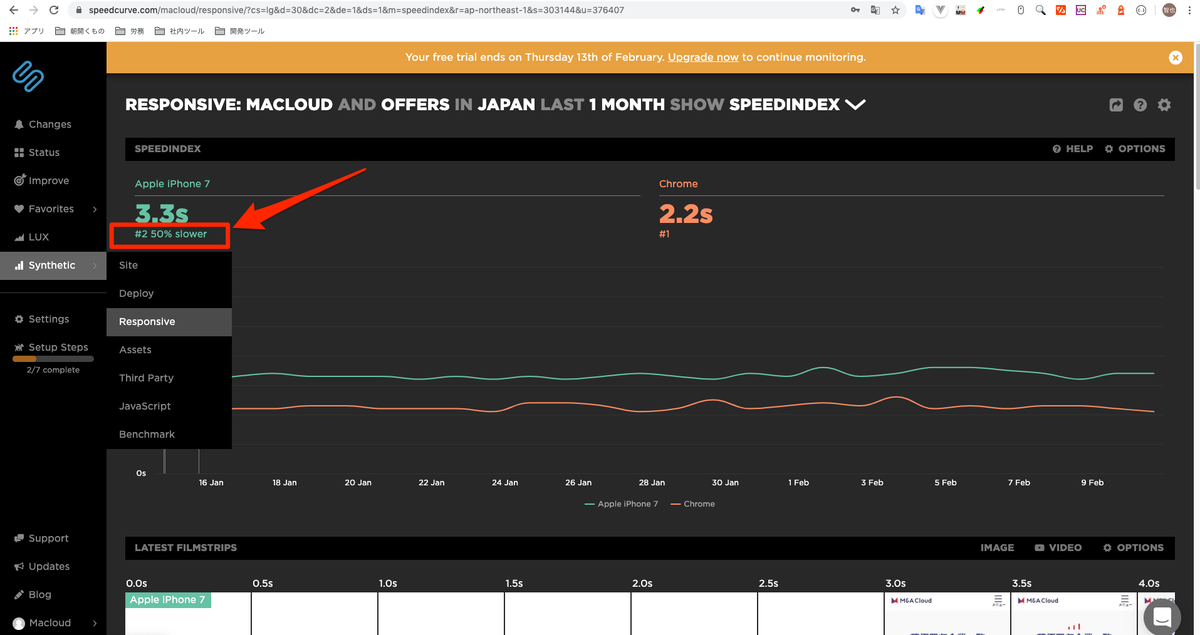Open the Setup Steps checklist
Screen dimensions: 1200x635
click(51, 347)
